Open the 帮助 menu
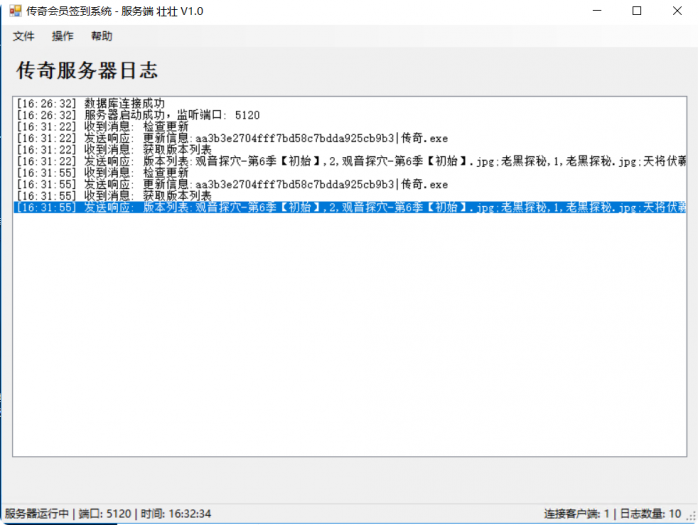The height and width of the screenshot is (525, 698). (x=102, y=36)
